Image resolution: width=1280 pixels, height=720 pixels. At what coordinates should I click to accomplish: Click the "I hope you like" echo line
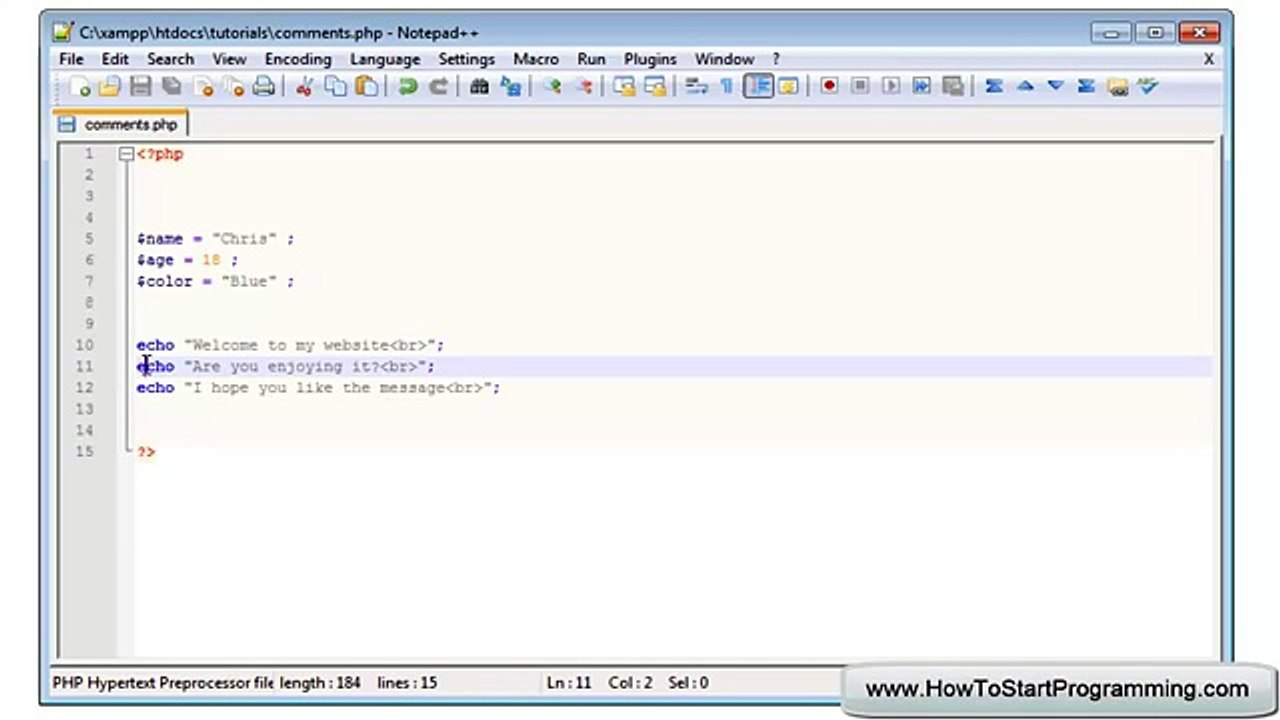(x=318, y=388)
